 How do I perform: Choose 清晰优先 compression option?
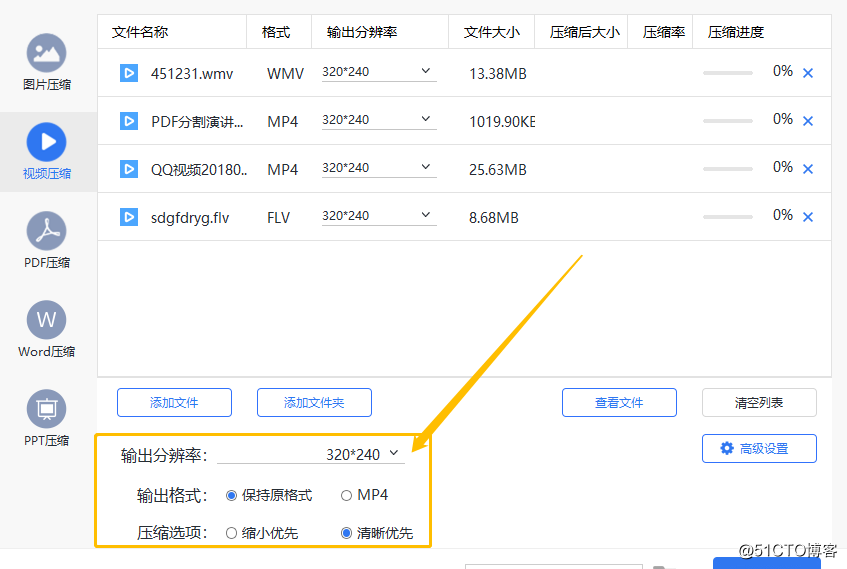[346, 533]
